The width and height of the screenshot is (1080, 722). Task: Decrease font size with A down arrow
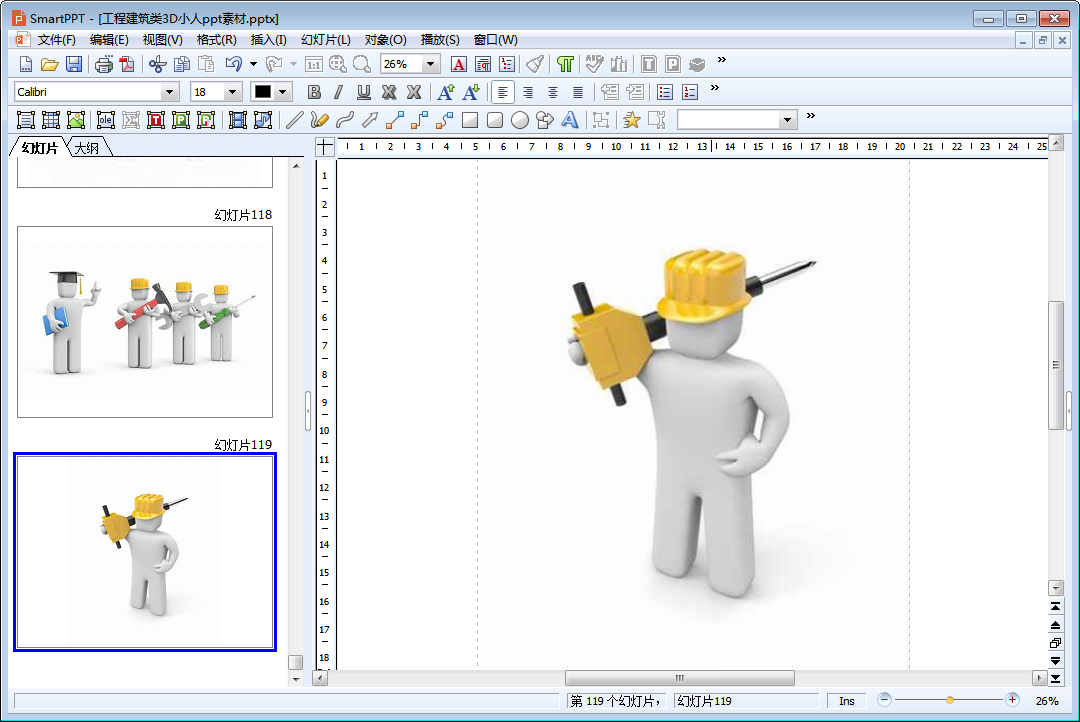click(471, 92)
